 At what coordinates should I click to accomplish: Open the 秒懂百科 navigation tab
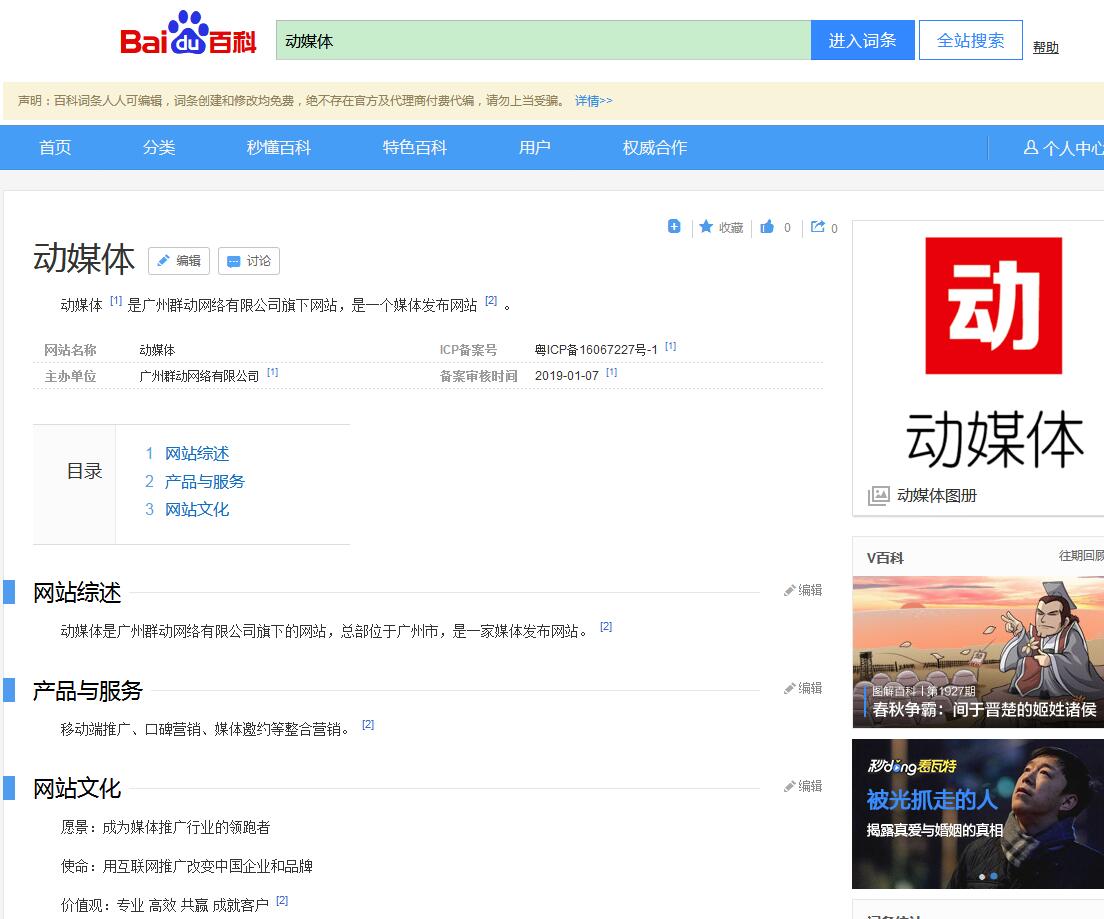click(279, 147)
